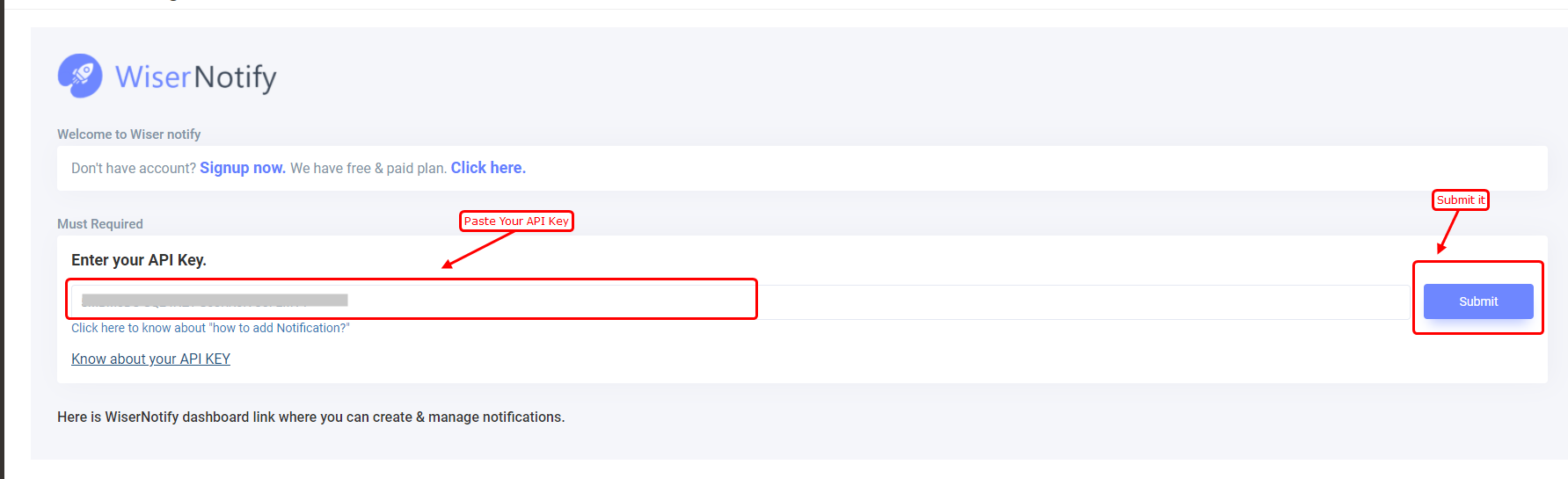Select the Enter your API Key heading

pyautogui.click(x=139, y=260)
